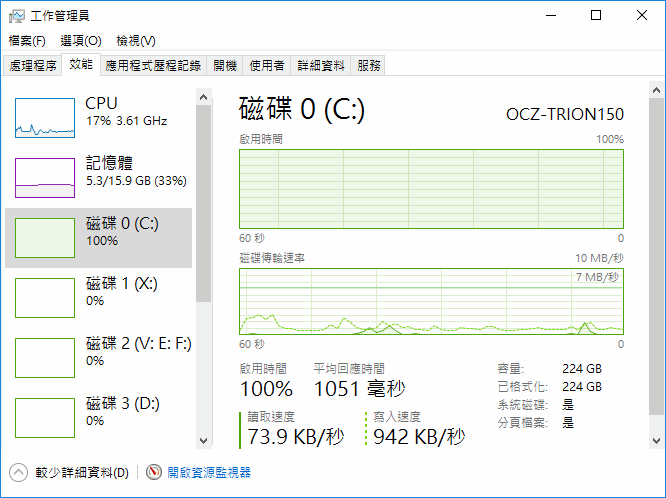
Task: Open the 檢視(V) menu
Action: tap(136, 41)
